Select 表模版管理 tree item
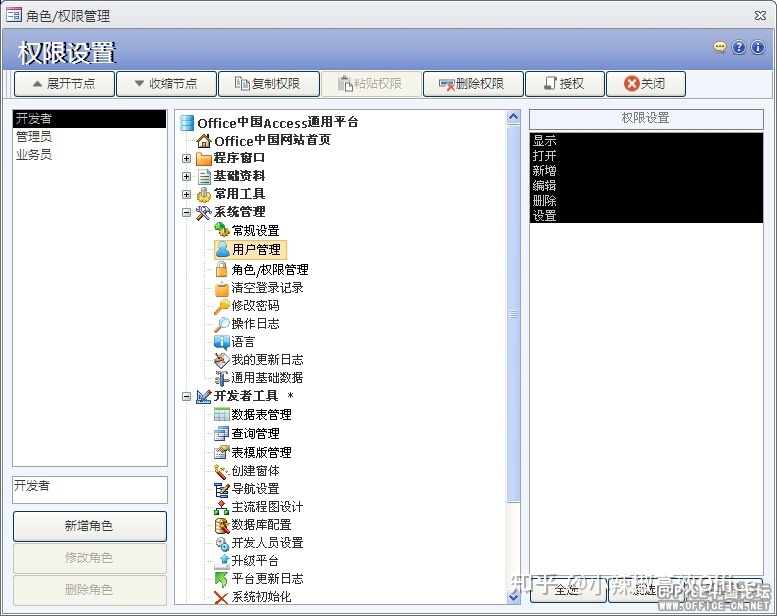 coord(261,452)
